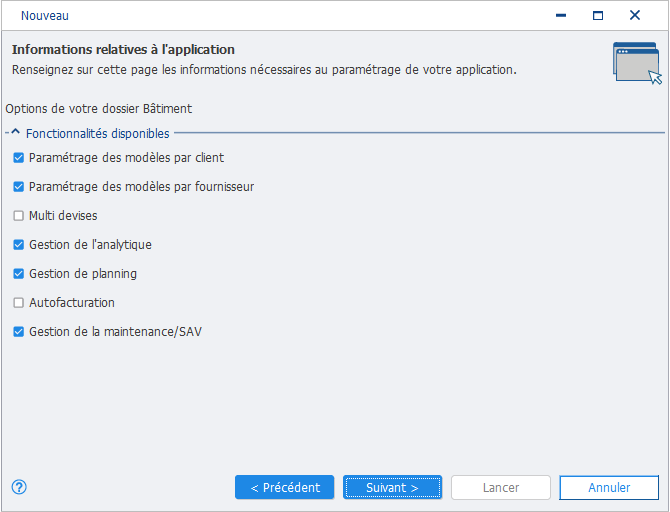Go back with the Précédent button
The image size is (670, 512).
pos(285,487)
